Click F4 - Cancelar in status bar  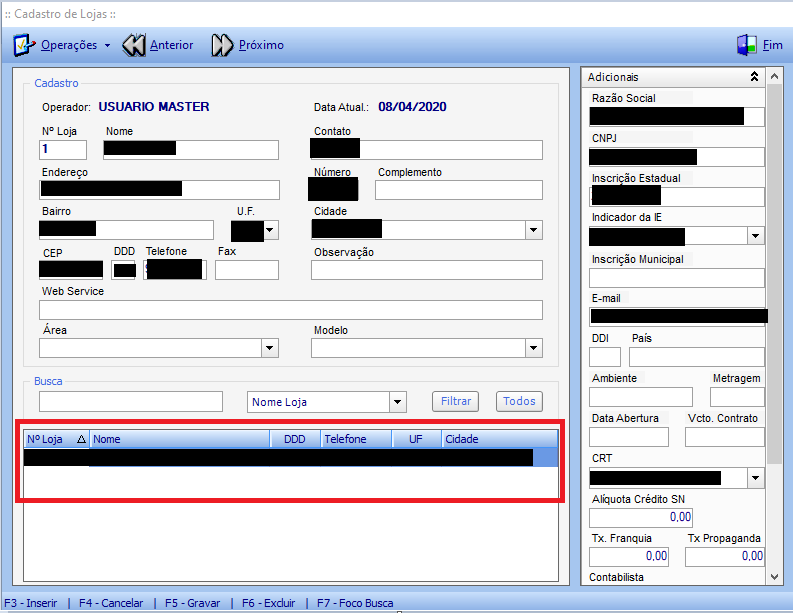(111, 603)
